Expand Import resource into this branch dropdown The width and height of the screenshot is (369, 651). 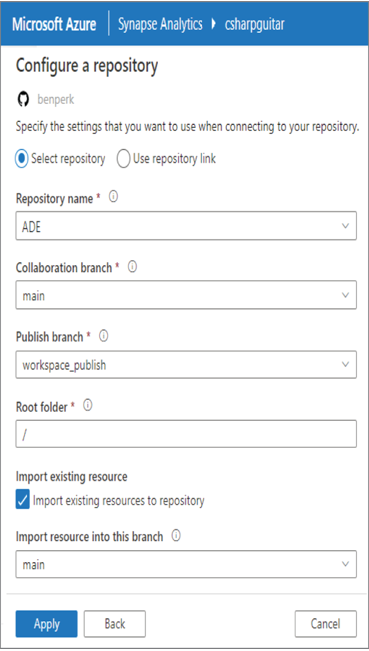pos(186,564)
